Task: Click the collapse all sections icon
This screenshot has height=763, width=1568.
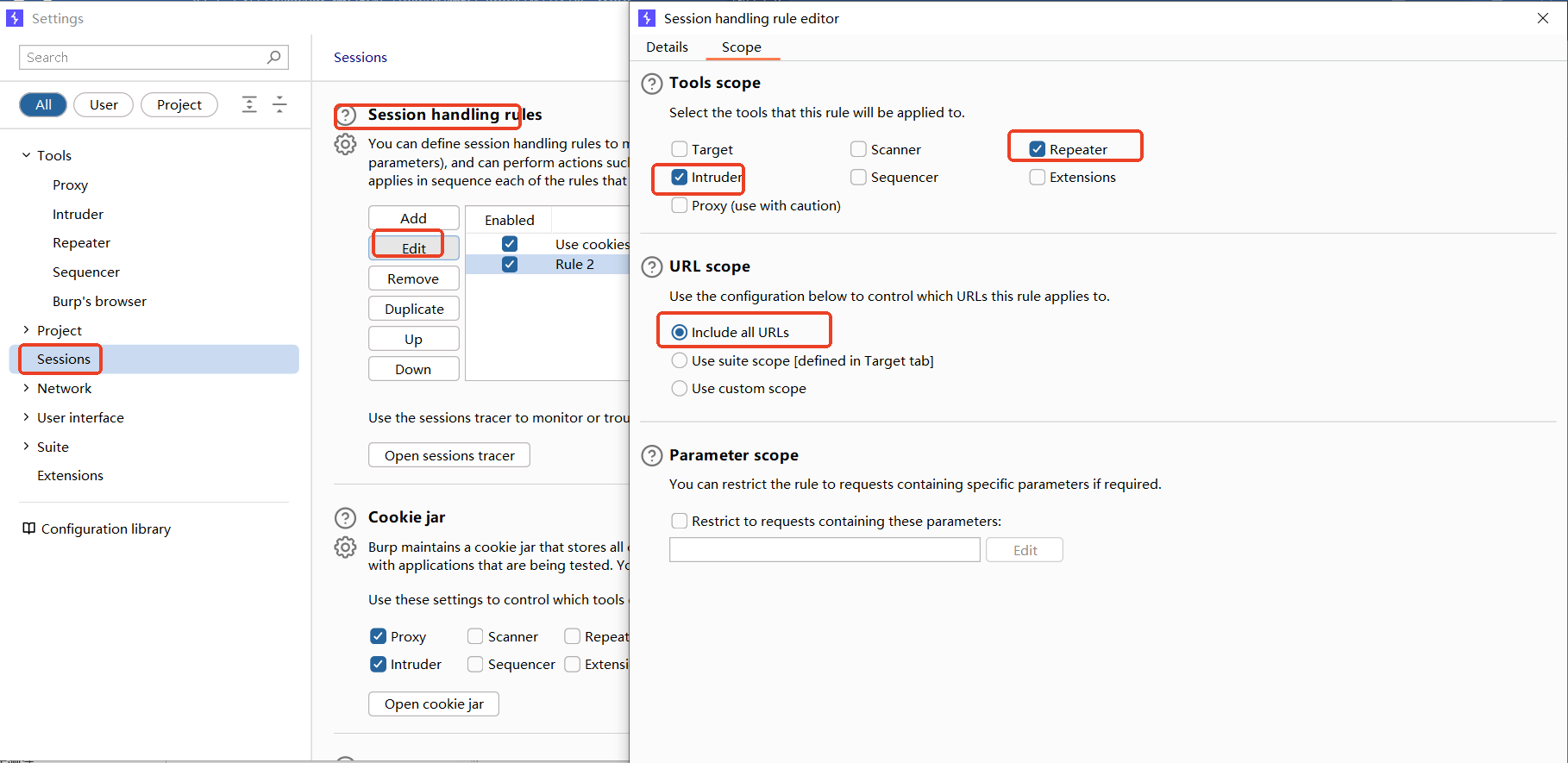Action: 279,104
